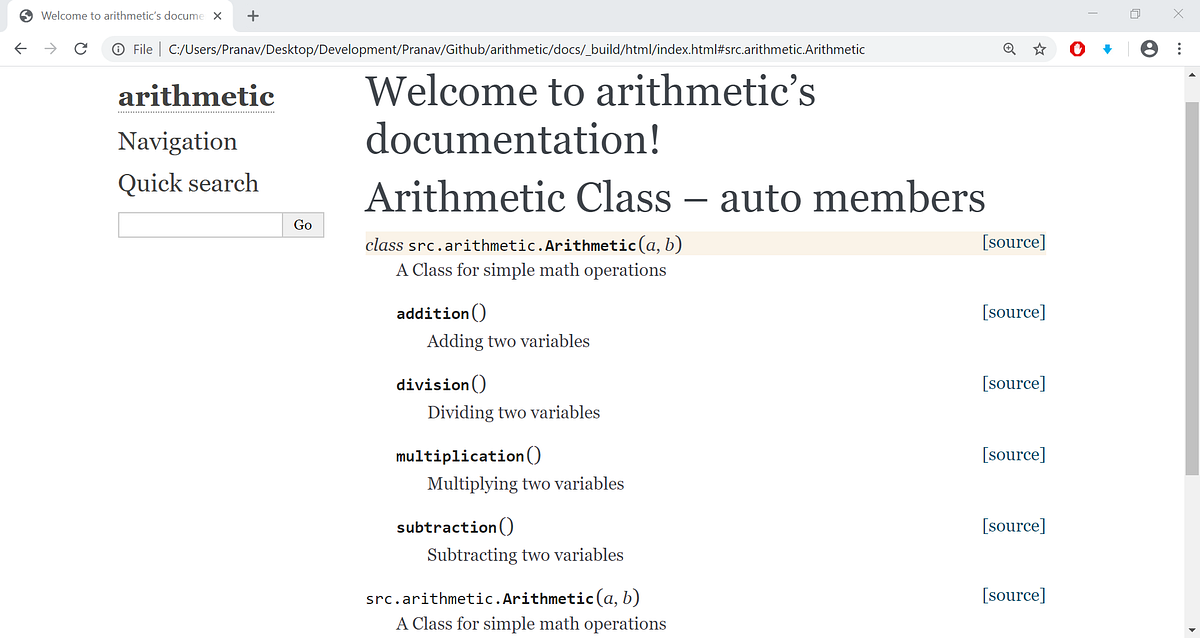The height and width of the screenshot is (638, 1200).
Task: Click the red AdBlock shield icon
Action: [1077, 48]
